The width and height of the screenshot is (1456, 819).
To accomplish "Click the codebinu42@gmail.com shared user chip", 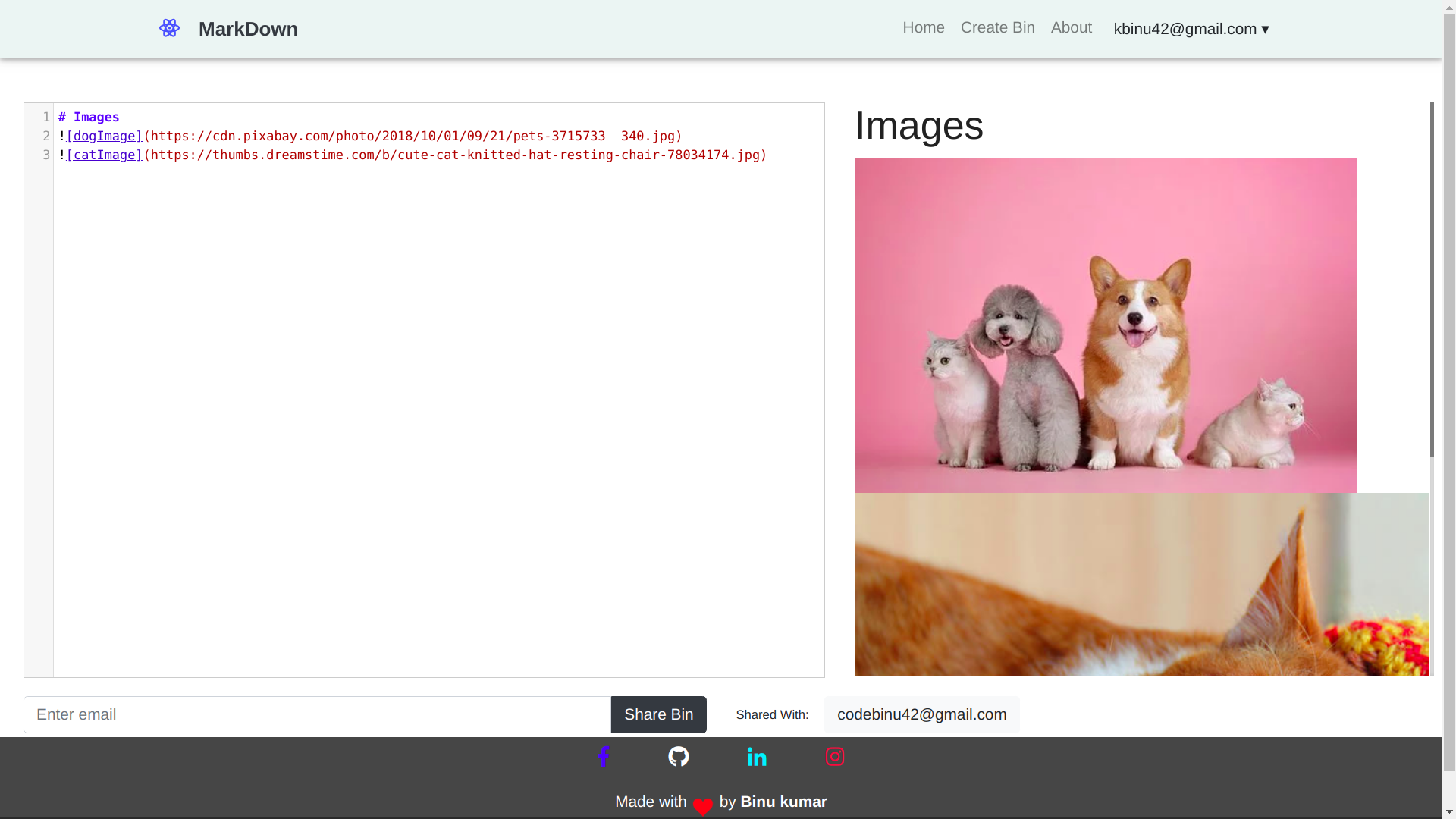I will [921, 714].
